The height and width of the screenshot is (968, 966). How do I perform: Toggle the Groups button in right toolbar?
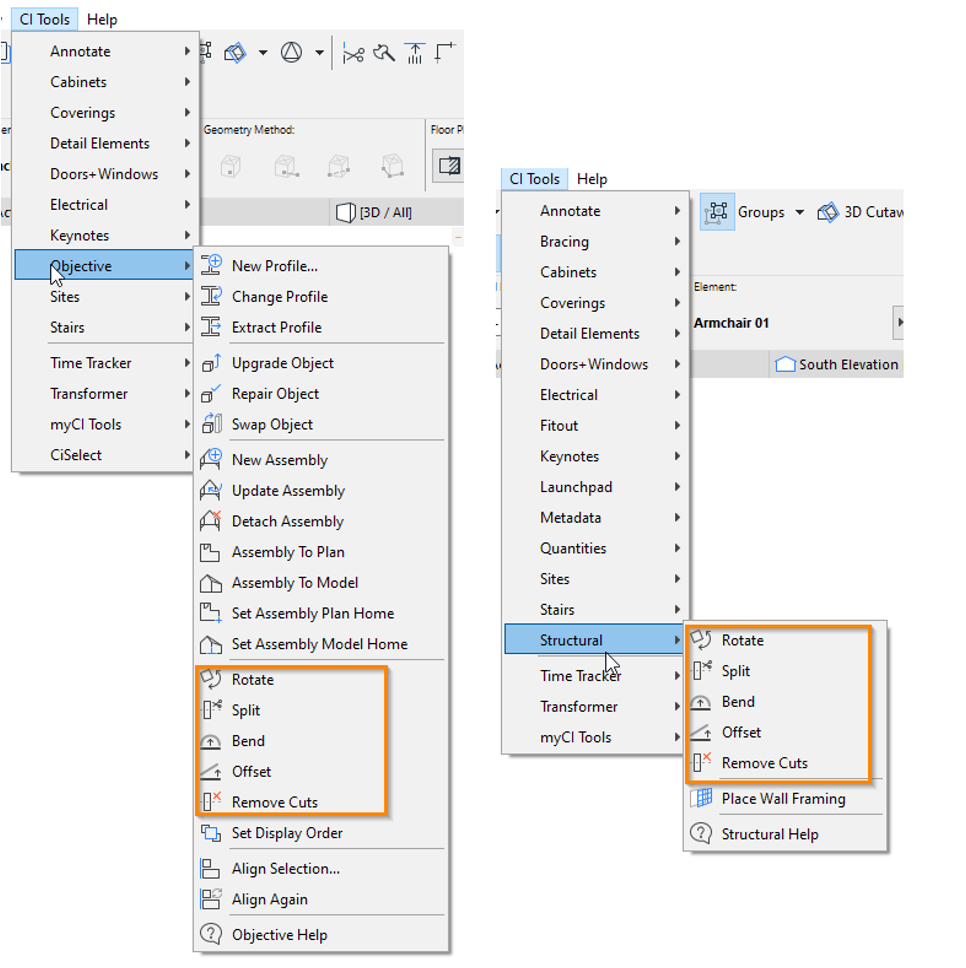[x=717, y=212]
